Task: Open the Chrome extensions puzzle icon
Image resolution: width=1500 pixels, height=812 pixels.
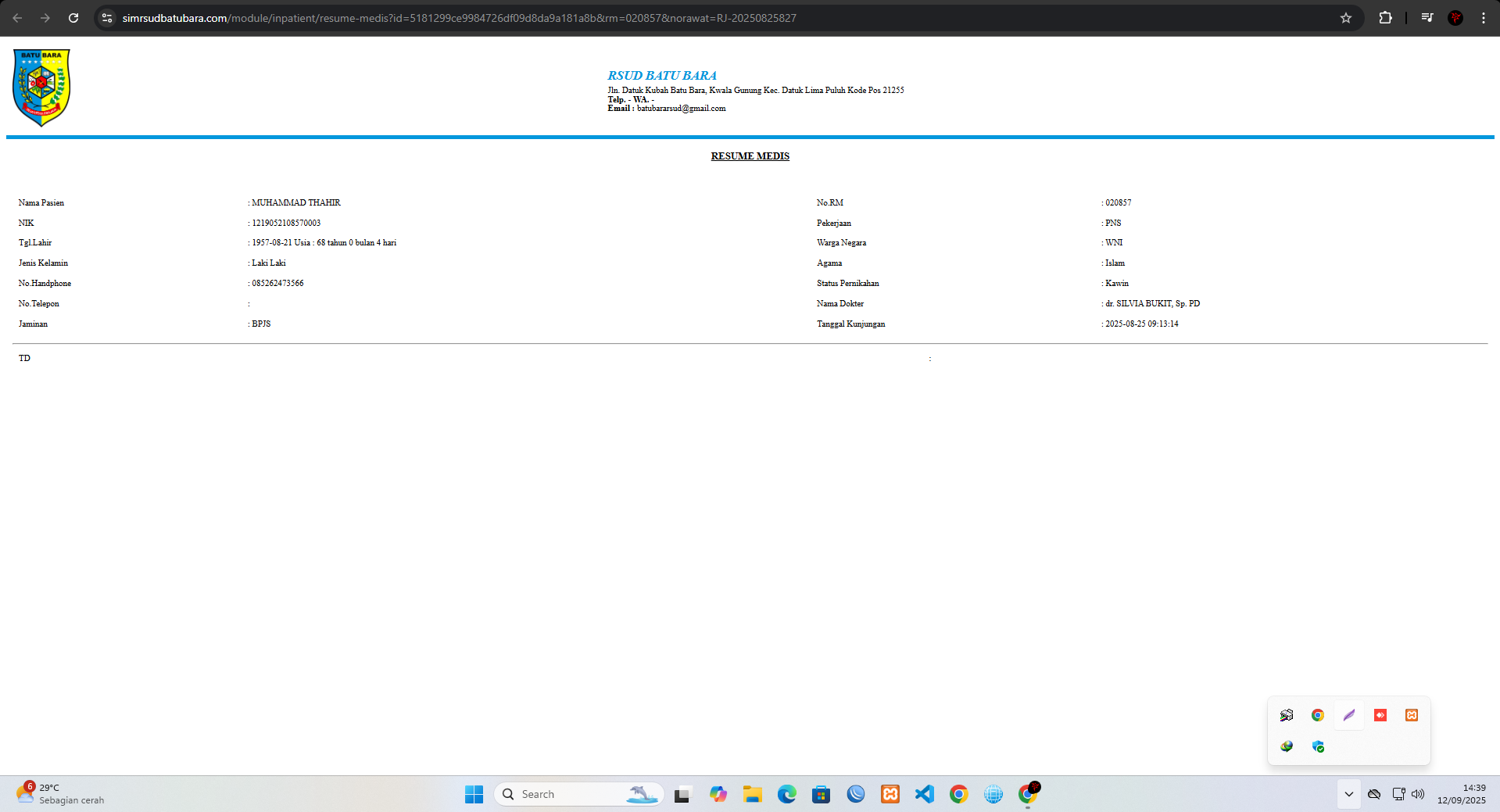Action: click(x=1385, y=18)
